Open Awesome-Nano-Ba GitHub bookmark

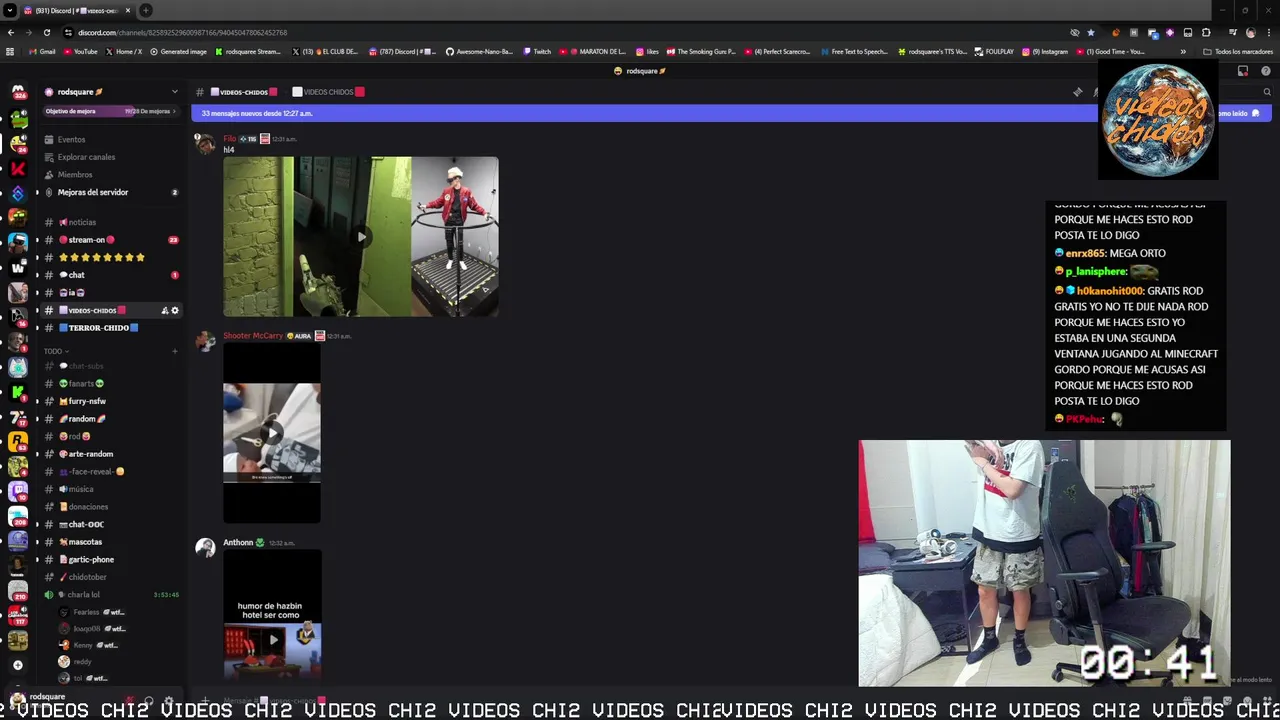click(x=479, y=51)
